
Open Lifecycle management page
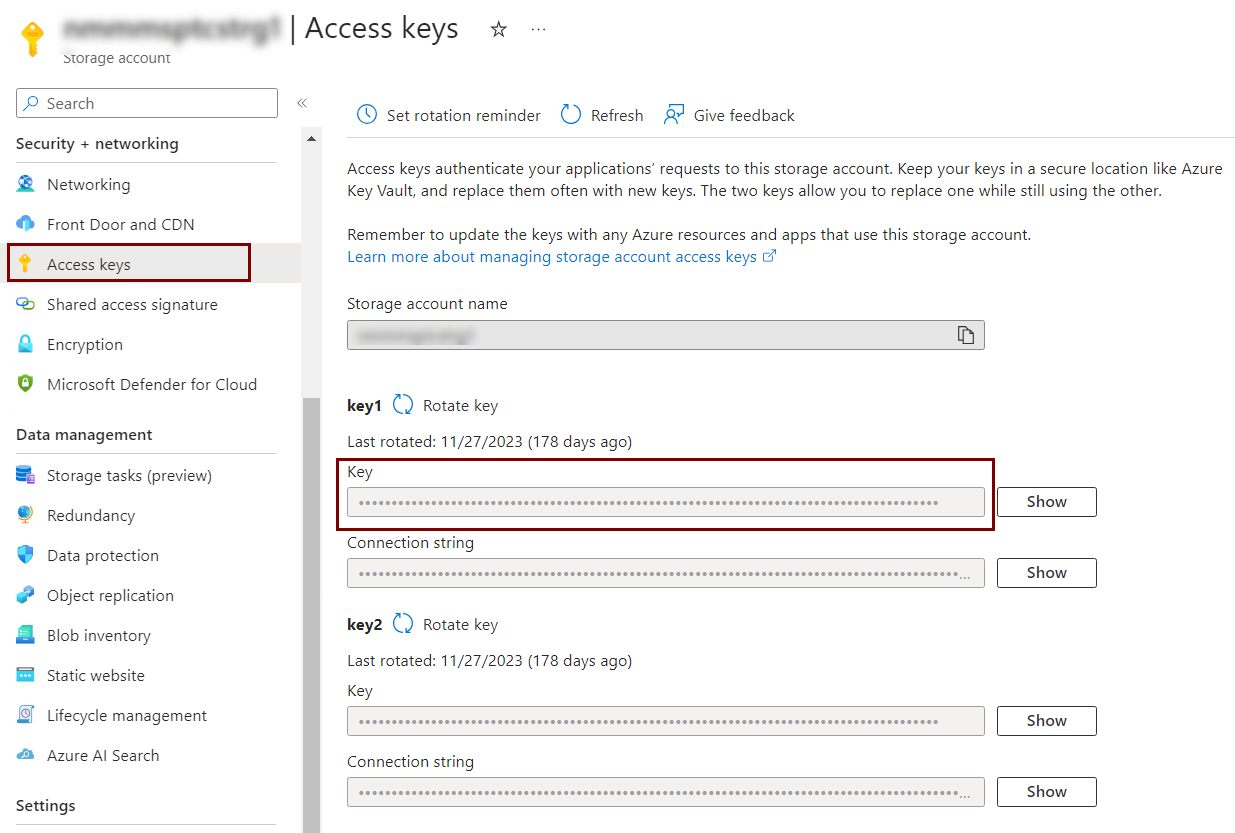point(127,716)
